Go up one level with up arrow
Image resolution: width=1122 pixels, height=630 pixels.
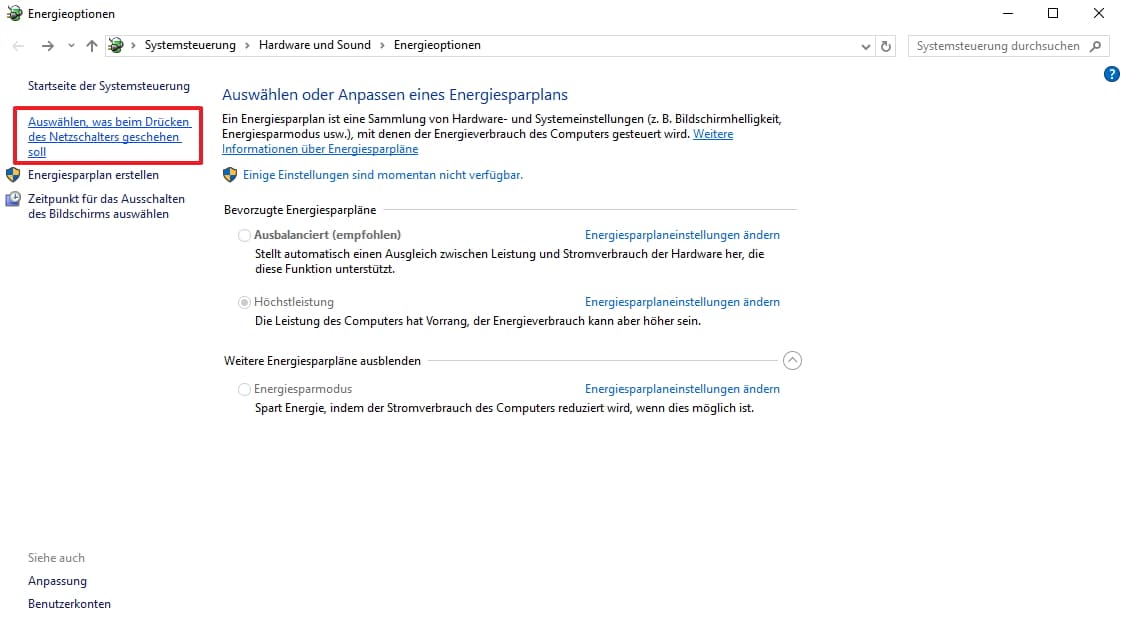click(x=92, y=46)
